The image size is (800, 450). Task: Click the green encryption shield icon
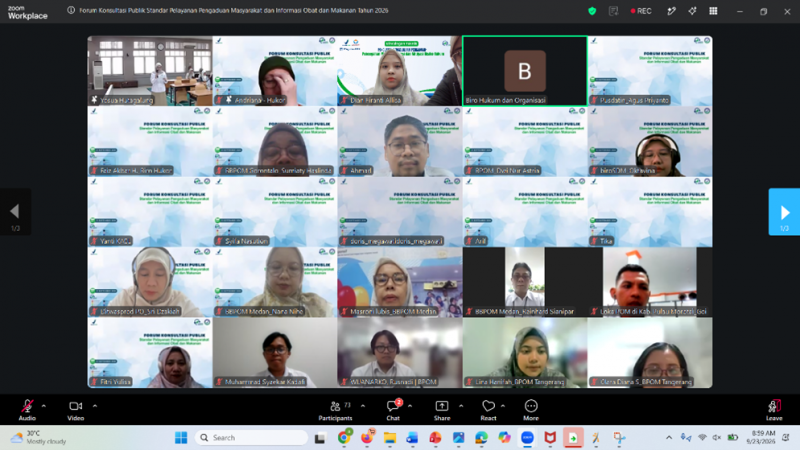click(x=592, y=11)
